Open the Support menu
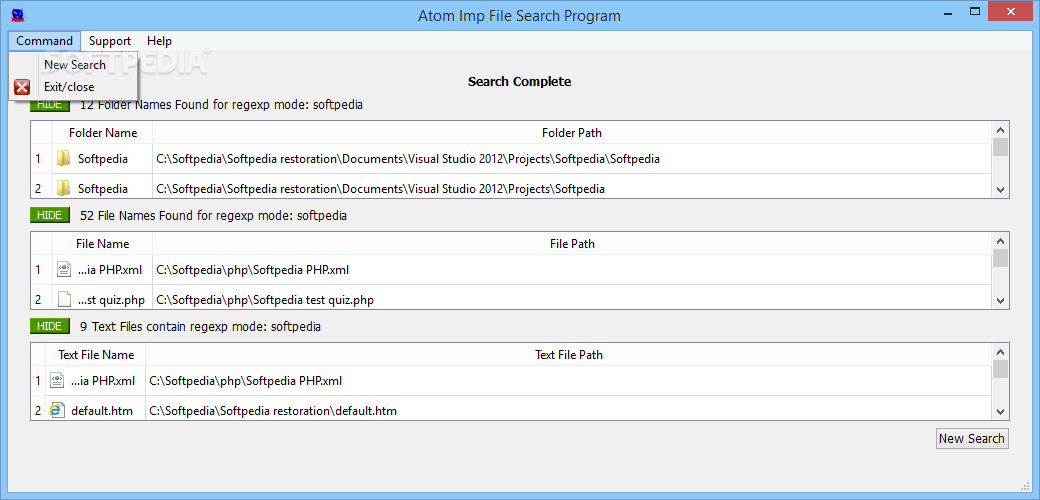The image size is (1040, 500). pos(110,41)
